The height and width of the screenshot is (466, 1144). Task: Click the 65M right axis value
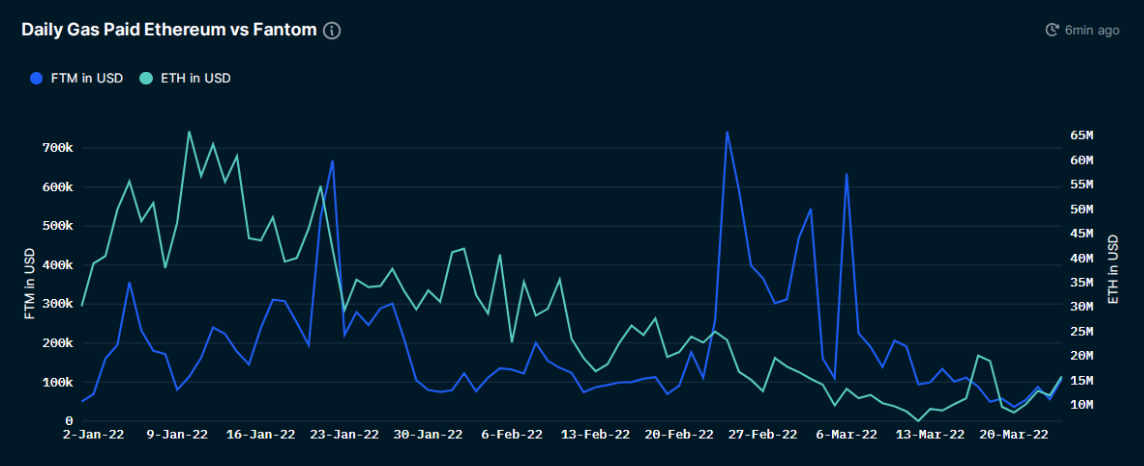click(1081, 136)
